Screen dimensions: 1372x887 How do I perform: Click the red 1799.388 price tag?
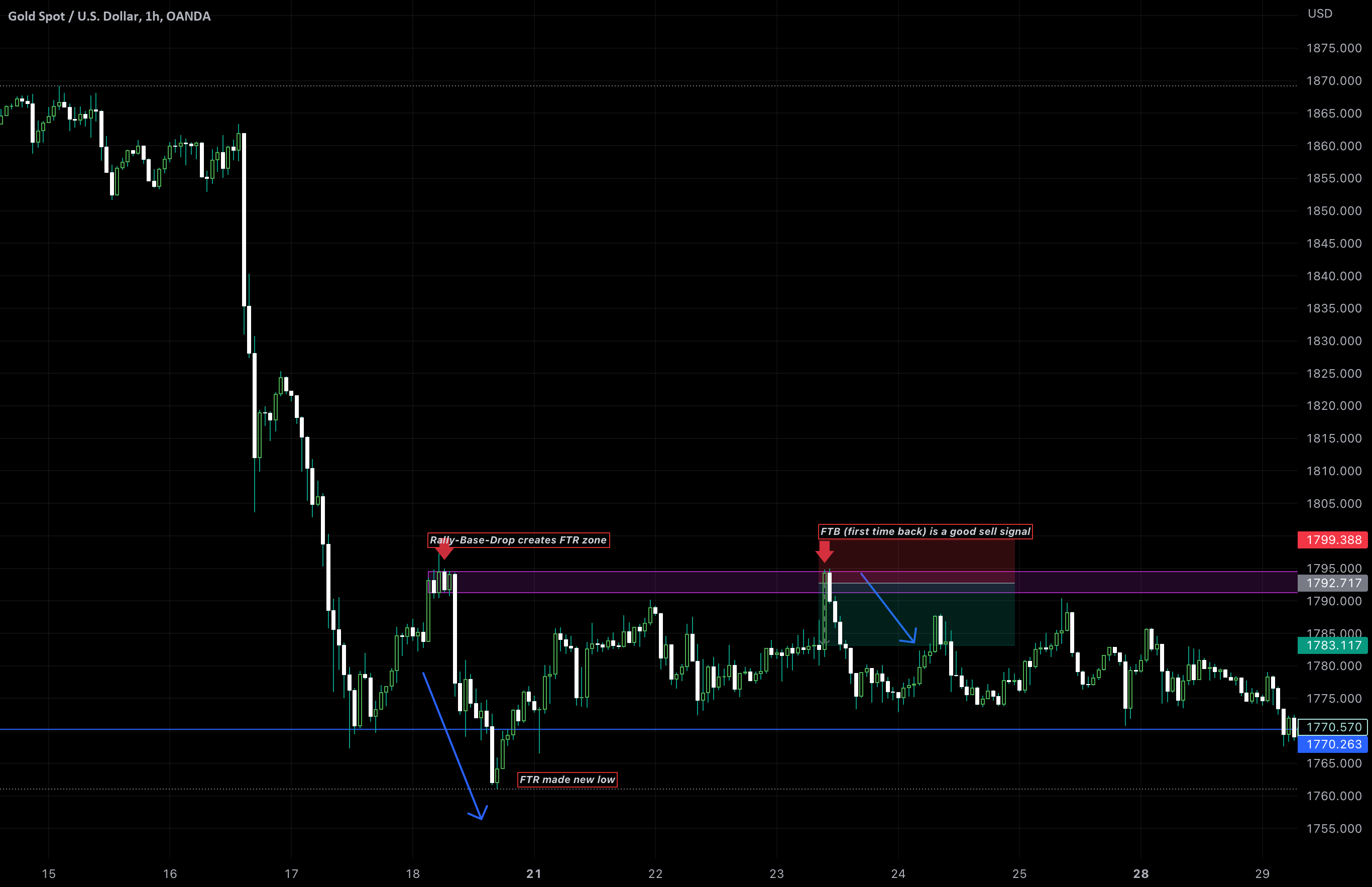pos(1333,540)
